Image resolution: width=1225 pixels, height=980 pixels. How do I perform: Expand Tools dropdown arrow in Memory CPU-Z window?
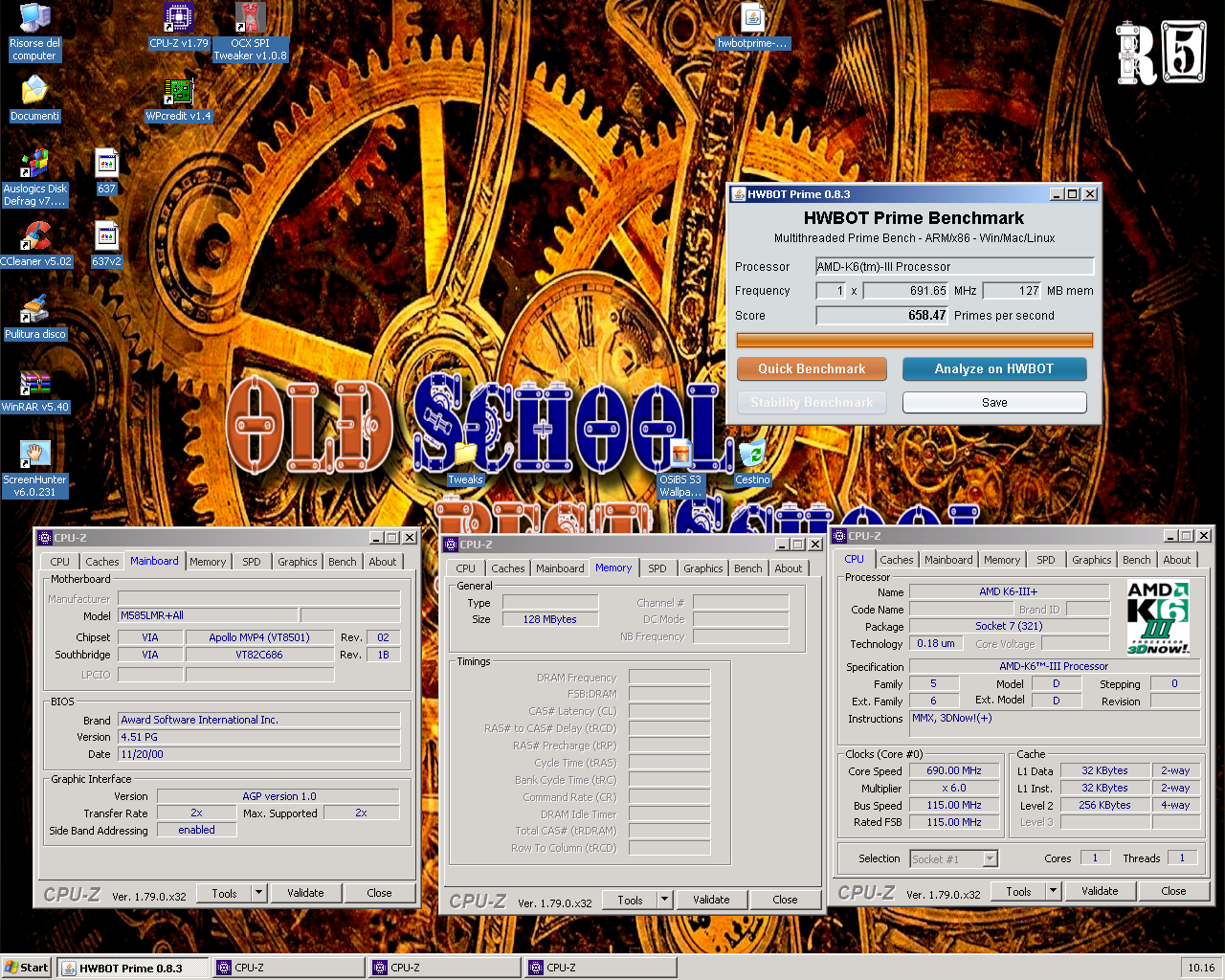[664, 900]
